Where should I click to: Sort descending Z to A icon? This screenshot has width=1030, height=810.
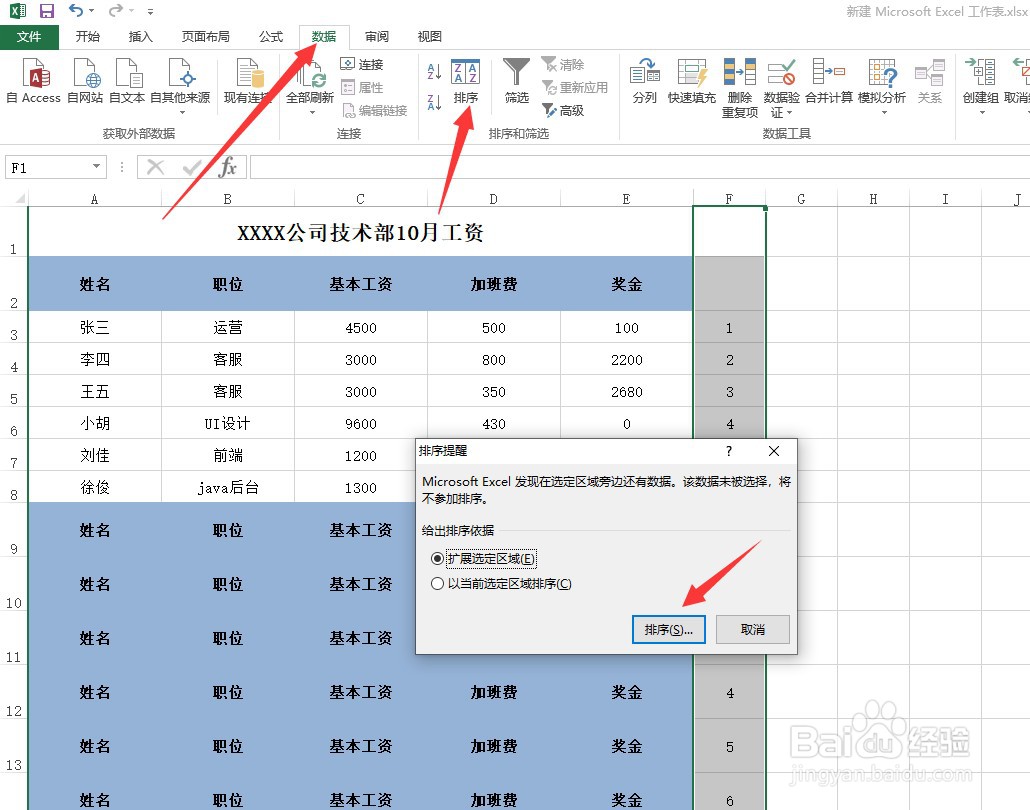(434, 102)
